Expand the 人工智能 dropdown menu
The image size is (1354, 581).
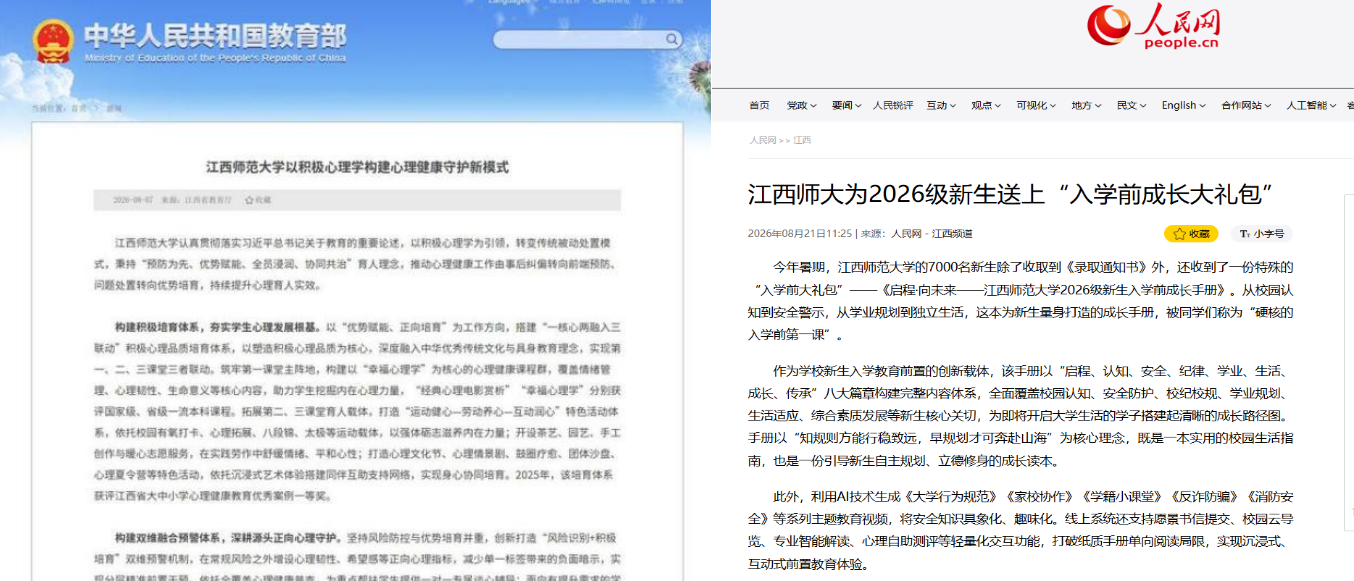tap(1311, 105)
